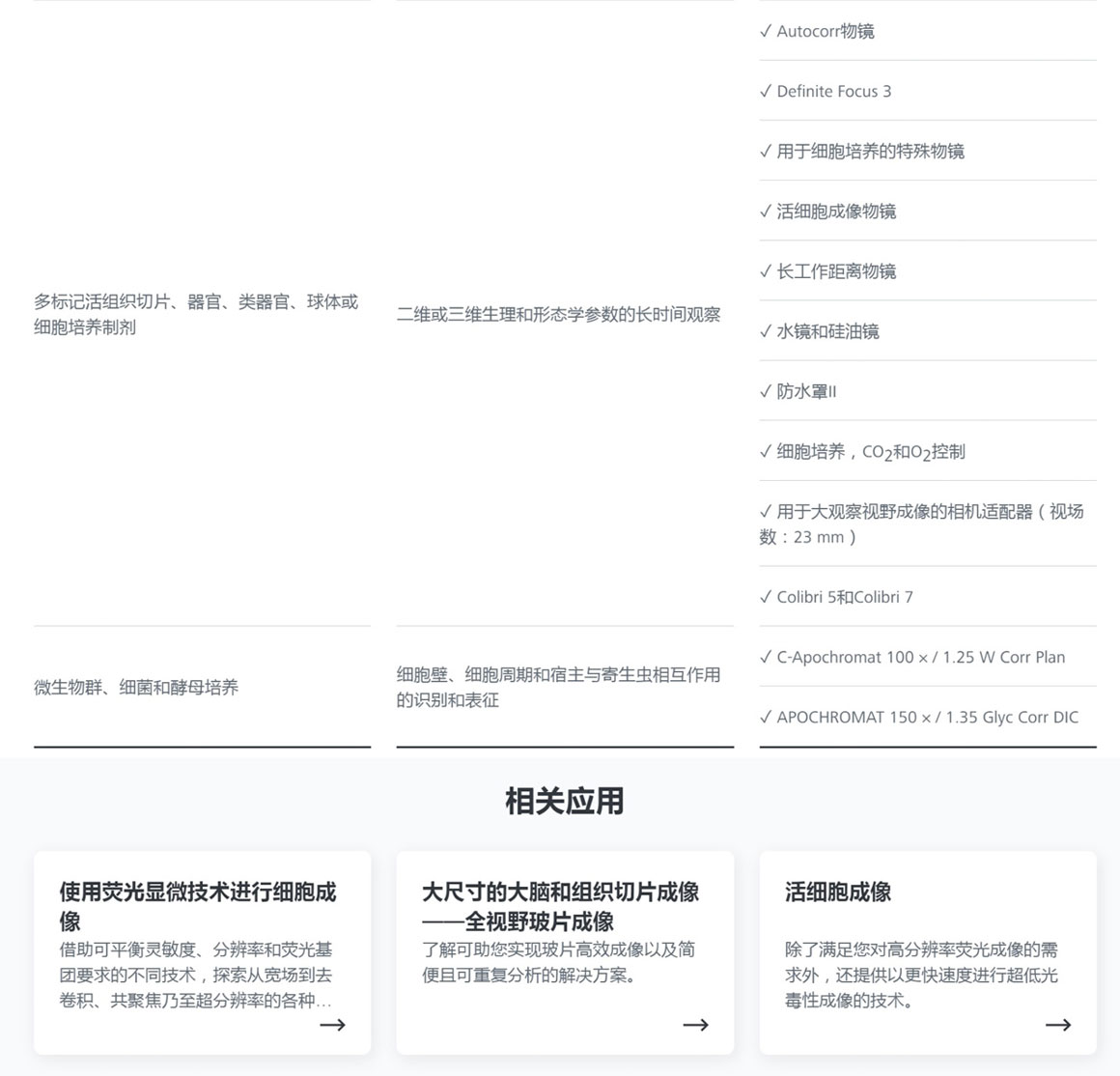Click the arrow on the 活细胞成像 card
Viewport: 1120px width, 1076px height.
click(1058, 1025)
